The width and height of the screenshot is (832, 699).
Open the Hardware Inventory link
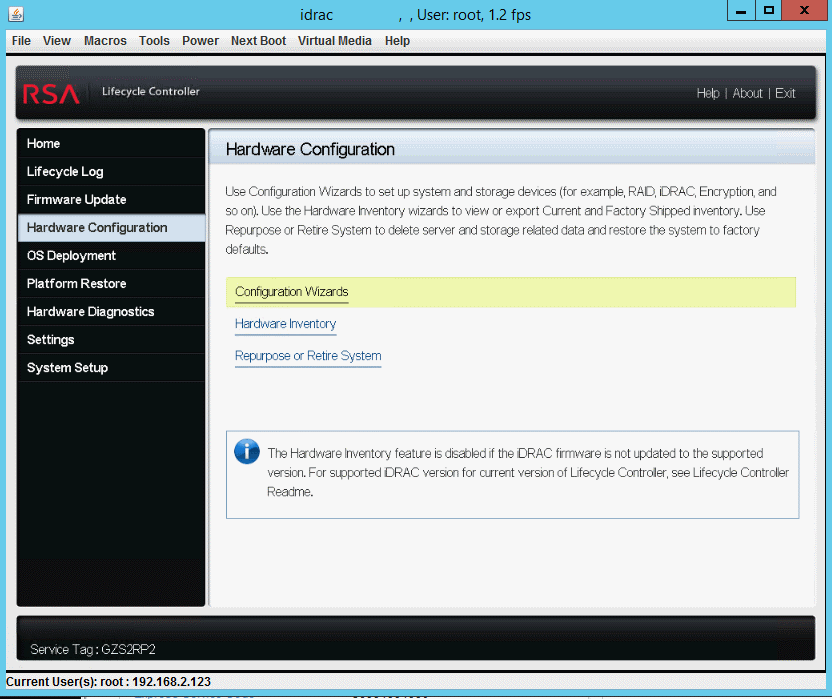285,324
